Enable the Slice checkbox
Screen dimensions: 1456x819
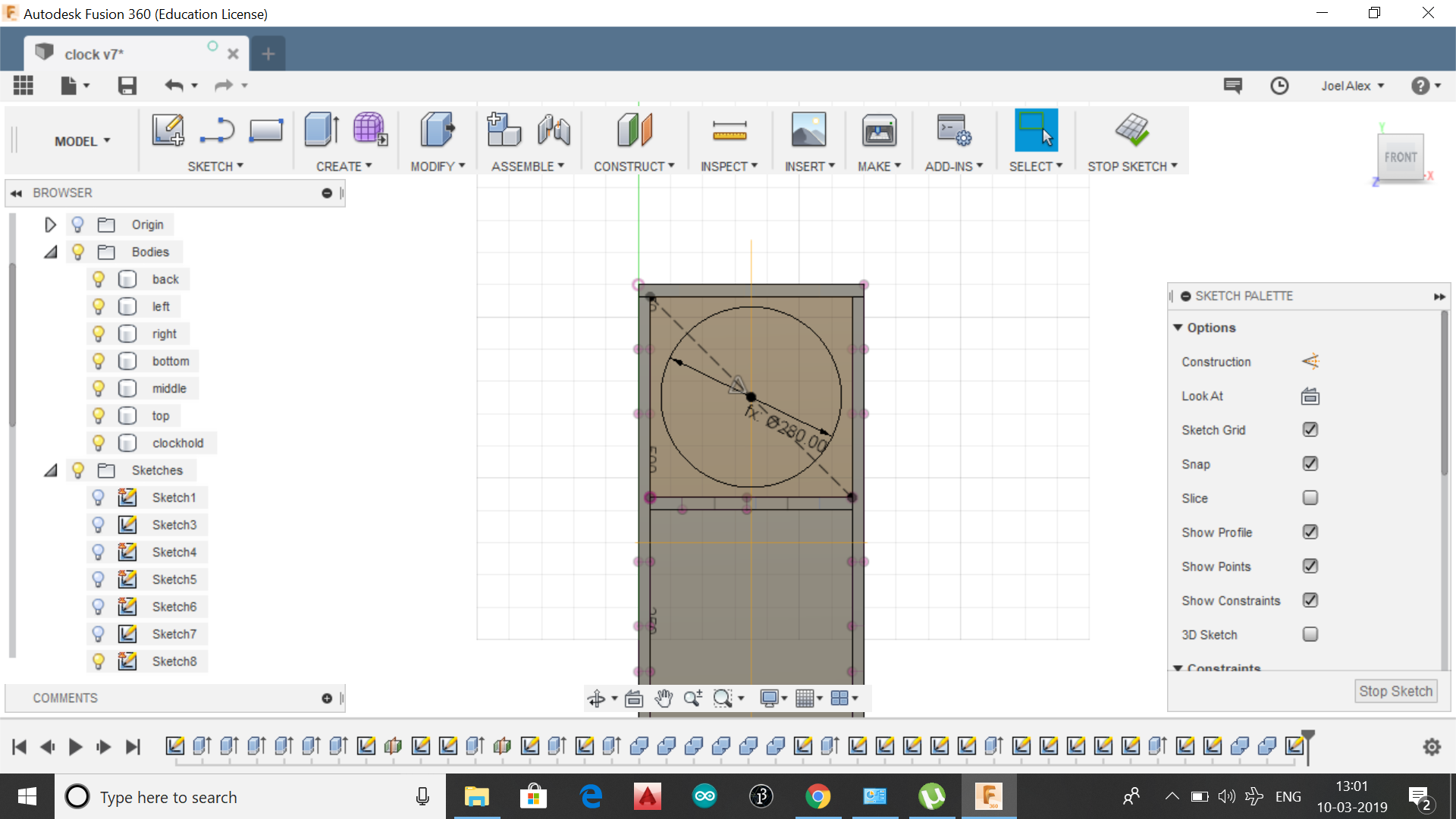(1310, 498)
